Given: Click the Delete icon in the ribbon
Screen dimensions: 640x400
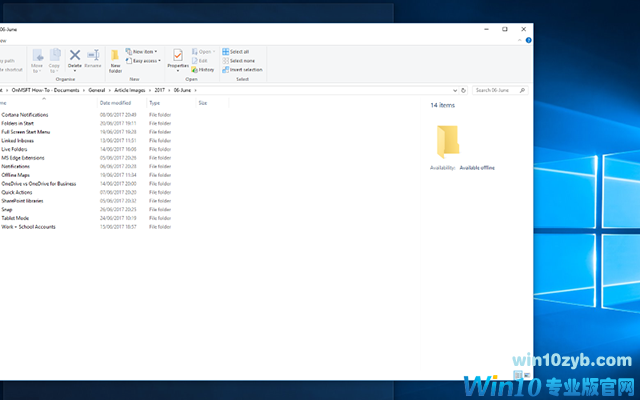Looking at the screenshot, I should pyautogui.click(x=75, y=58).
